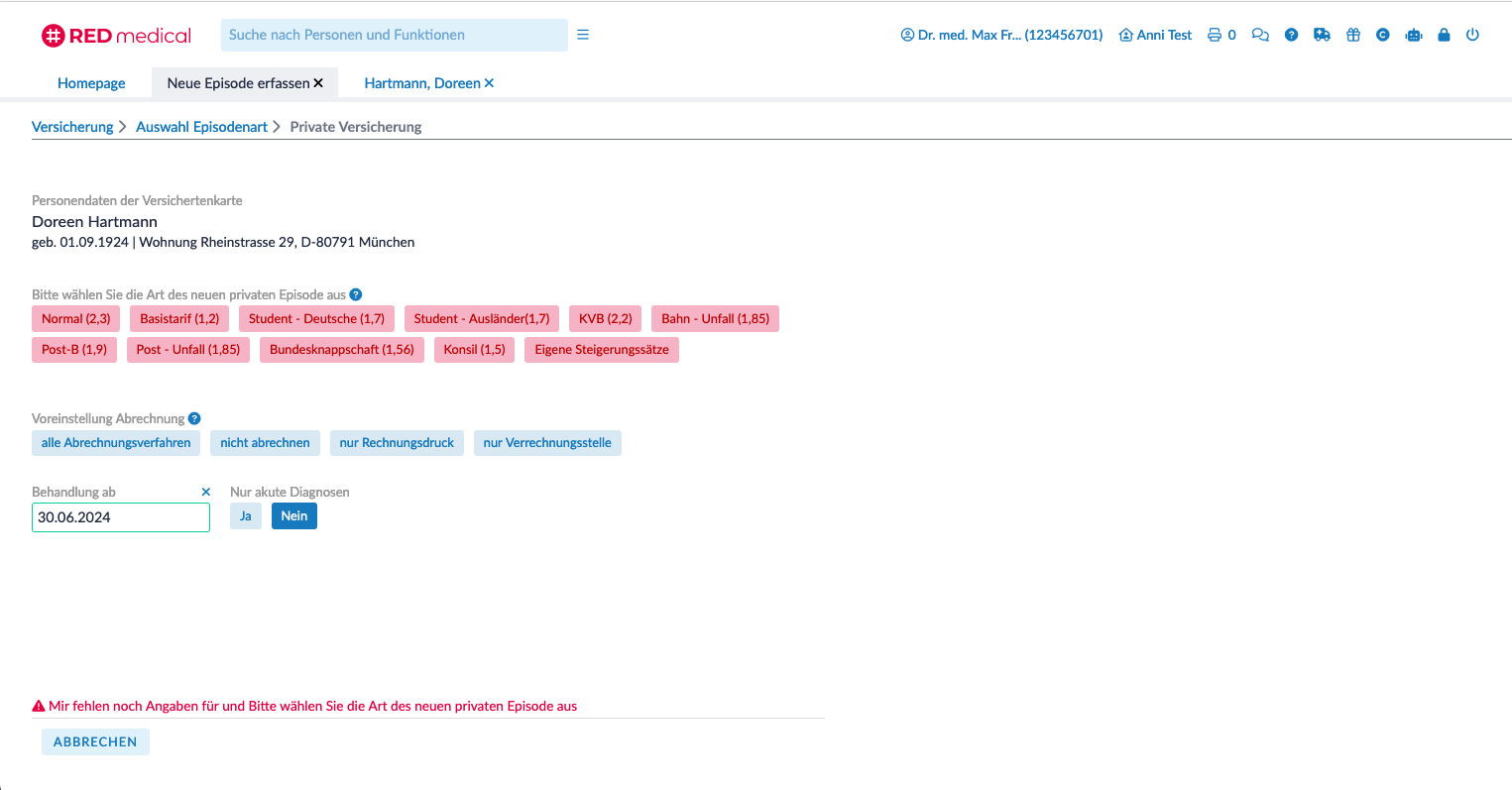1512x790 pixels.
Task: Open the Dr. med. Max Fr... user menu
Action: tap(1001, 35)
